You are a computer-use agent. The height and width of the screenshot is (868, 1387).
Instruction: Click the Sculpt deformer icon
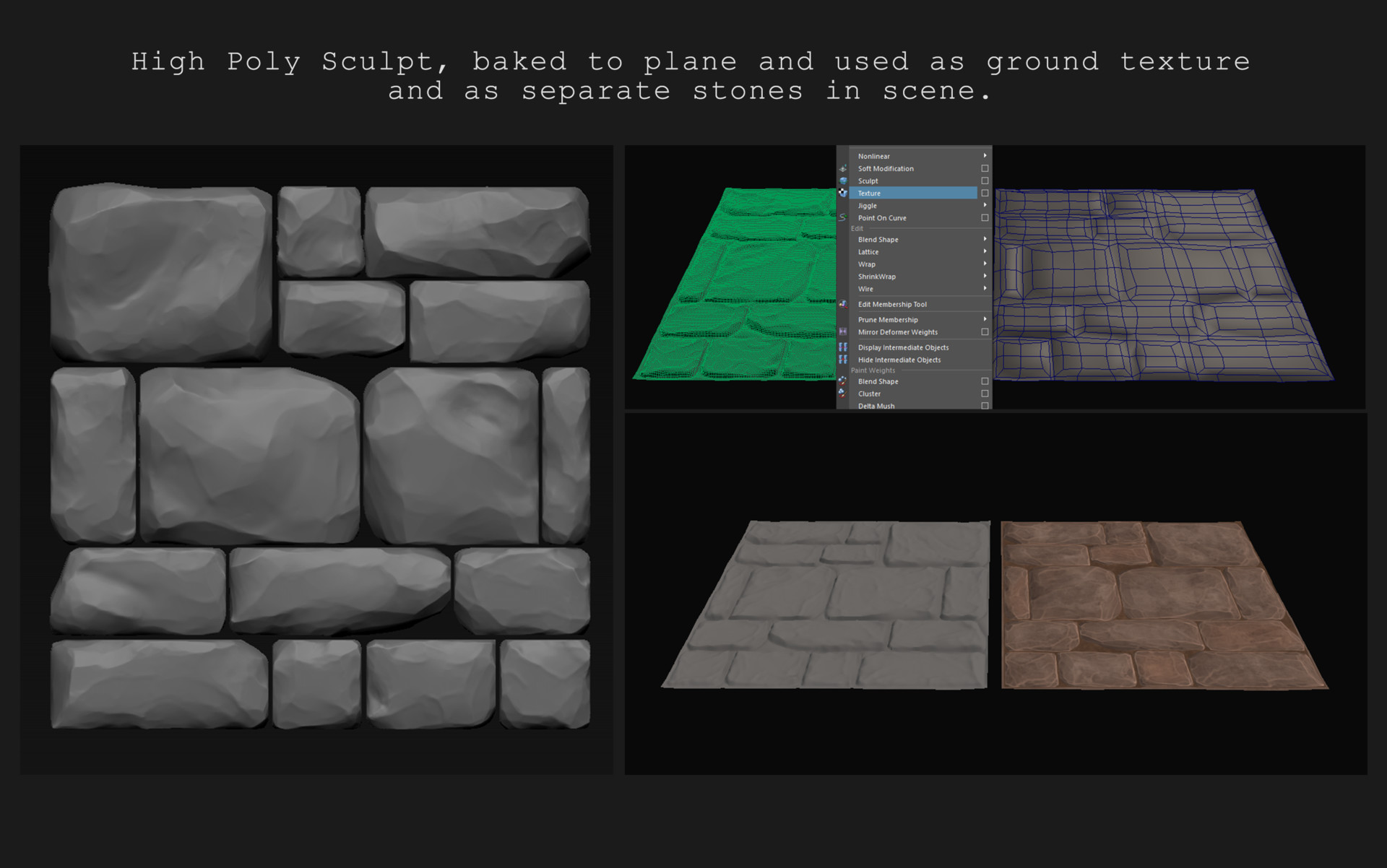tap(843, 181)
